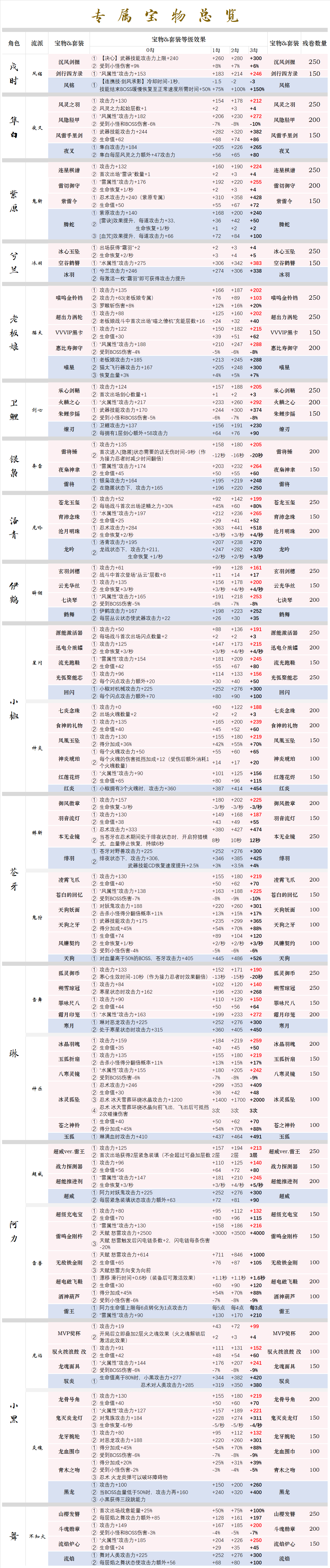Screen dimensions: 330x1568
Task: Click the 卫鲤攻击力+137 effect
Action: click(x=118, y=425)
